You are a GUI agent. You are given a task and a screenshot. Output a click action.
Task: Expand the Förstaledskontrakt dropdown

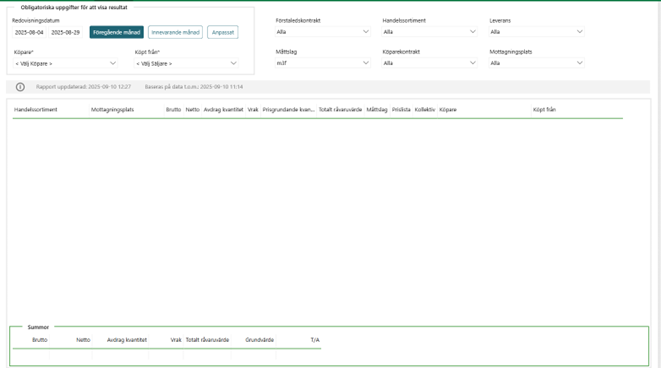tap(323, 32)
